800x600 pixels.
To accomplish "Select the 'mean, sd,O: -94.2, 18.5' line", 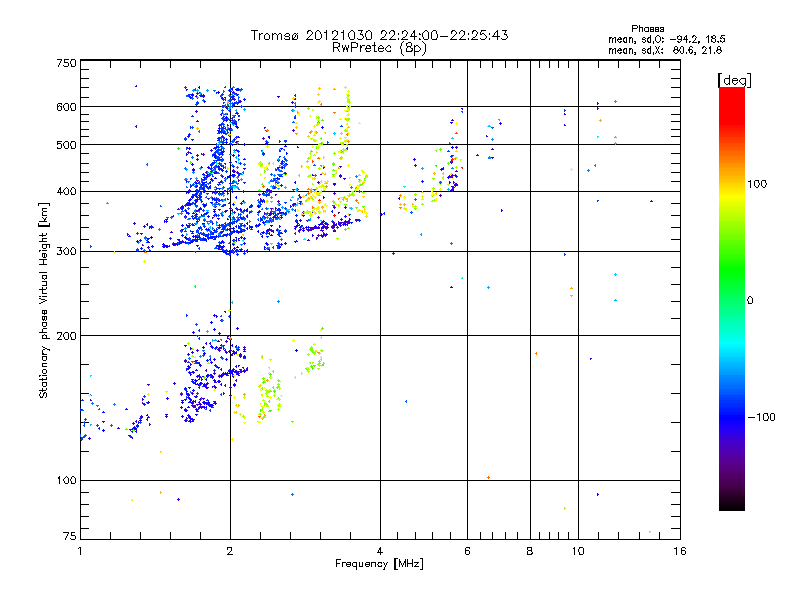I will tap(666, 40).
